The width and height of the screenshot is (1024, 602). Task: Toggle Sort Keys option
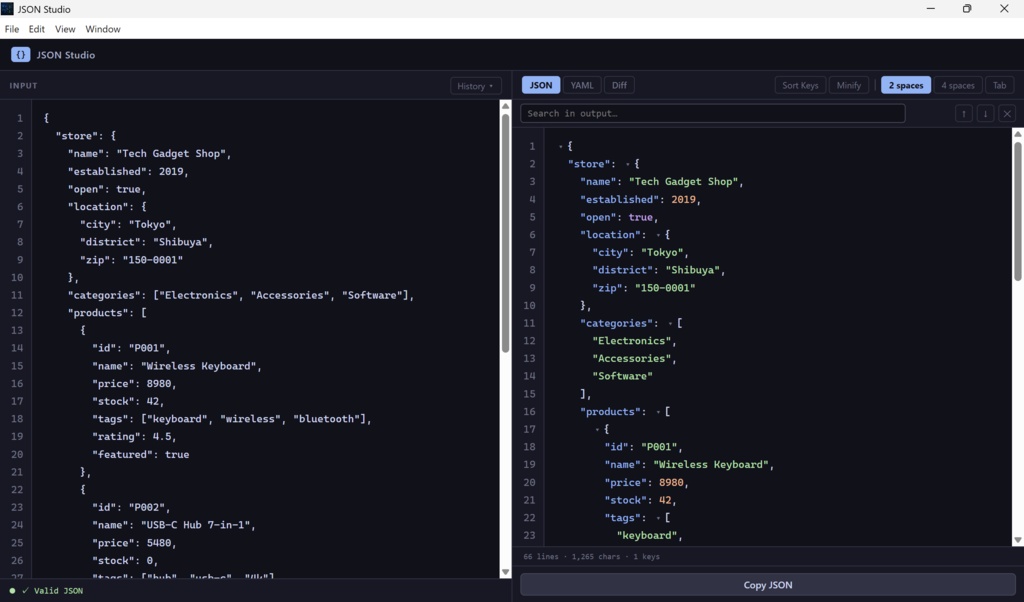[x=800, y=85]
